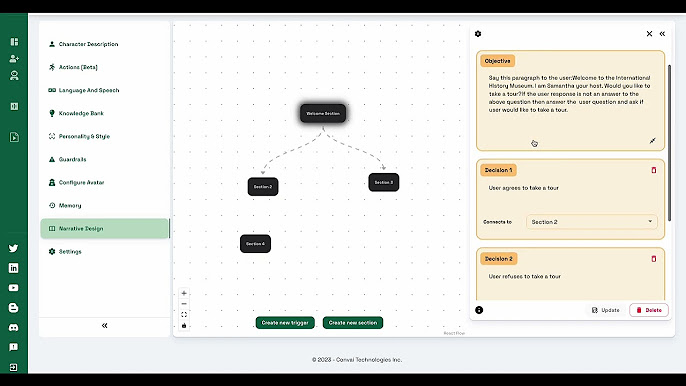Zoom out on the flow canvas
The height and width of the screenshot is (386, 686).
[x=184, y=304]
